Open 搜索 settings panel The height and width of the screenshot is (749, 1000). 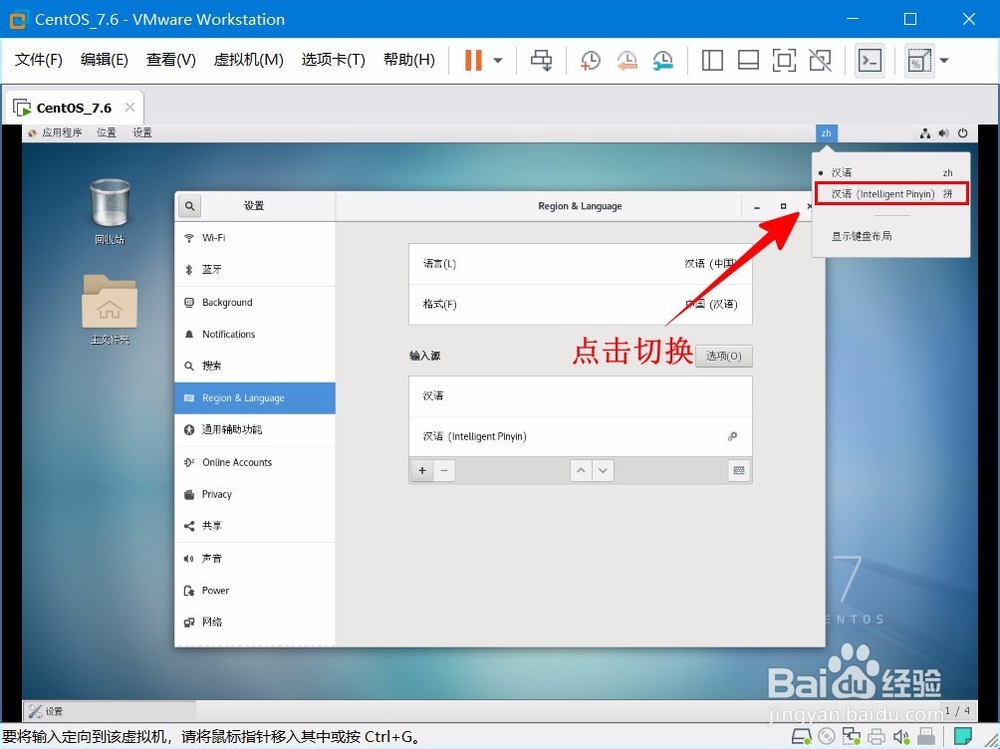tap(255, 366)
